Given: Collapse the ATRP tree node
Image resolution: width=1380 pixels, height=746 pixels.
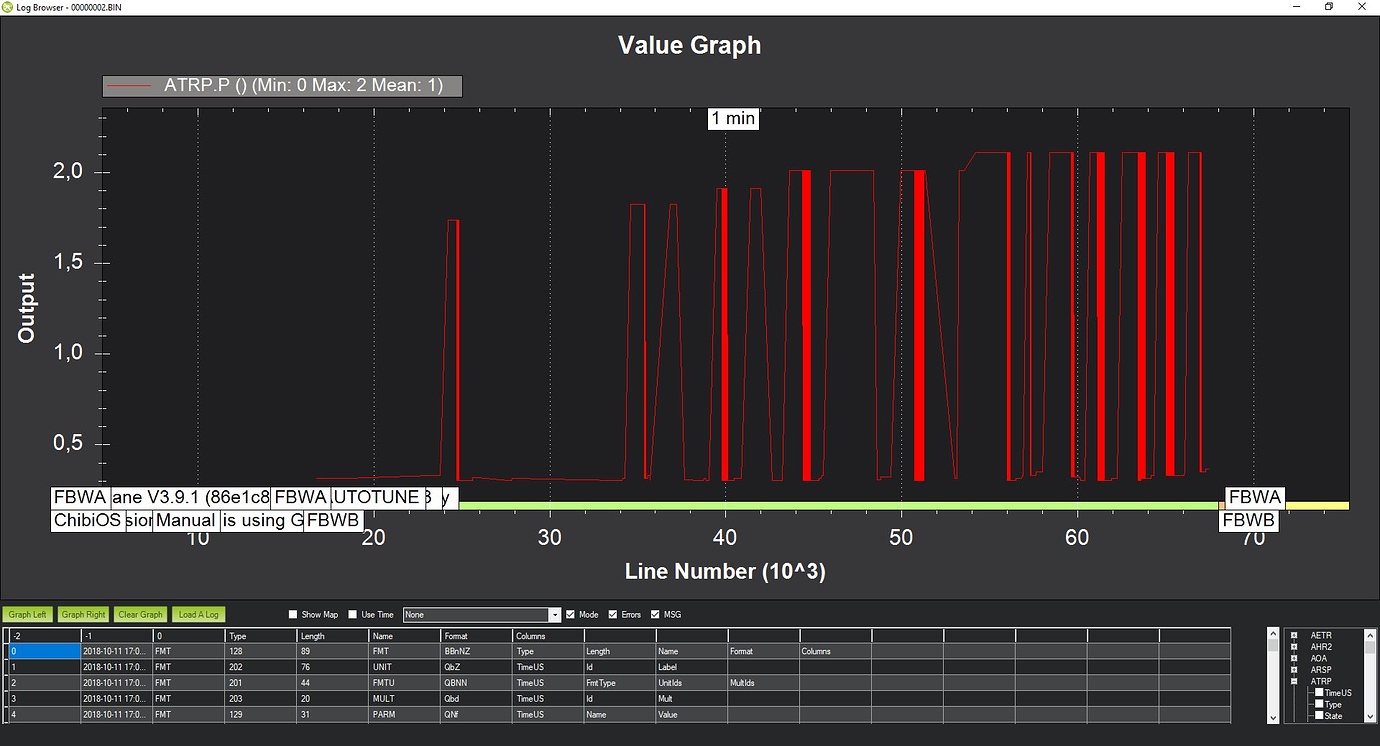Looking at the screenshot, I should (1294, 681).
